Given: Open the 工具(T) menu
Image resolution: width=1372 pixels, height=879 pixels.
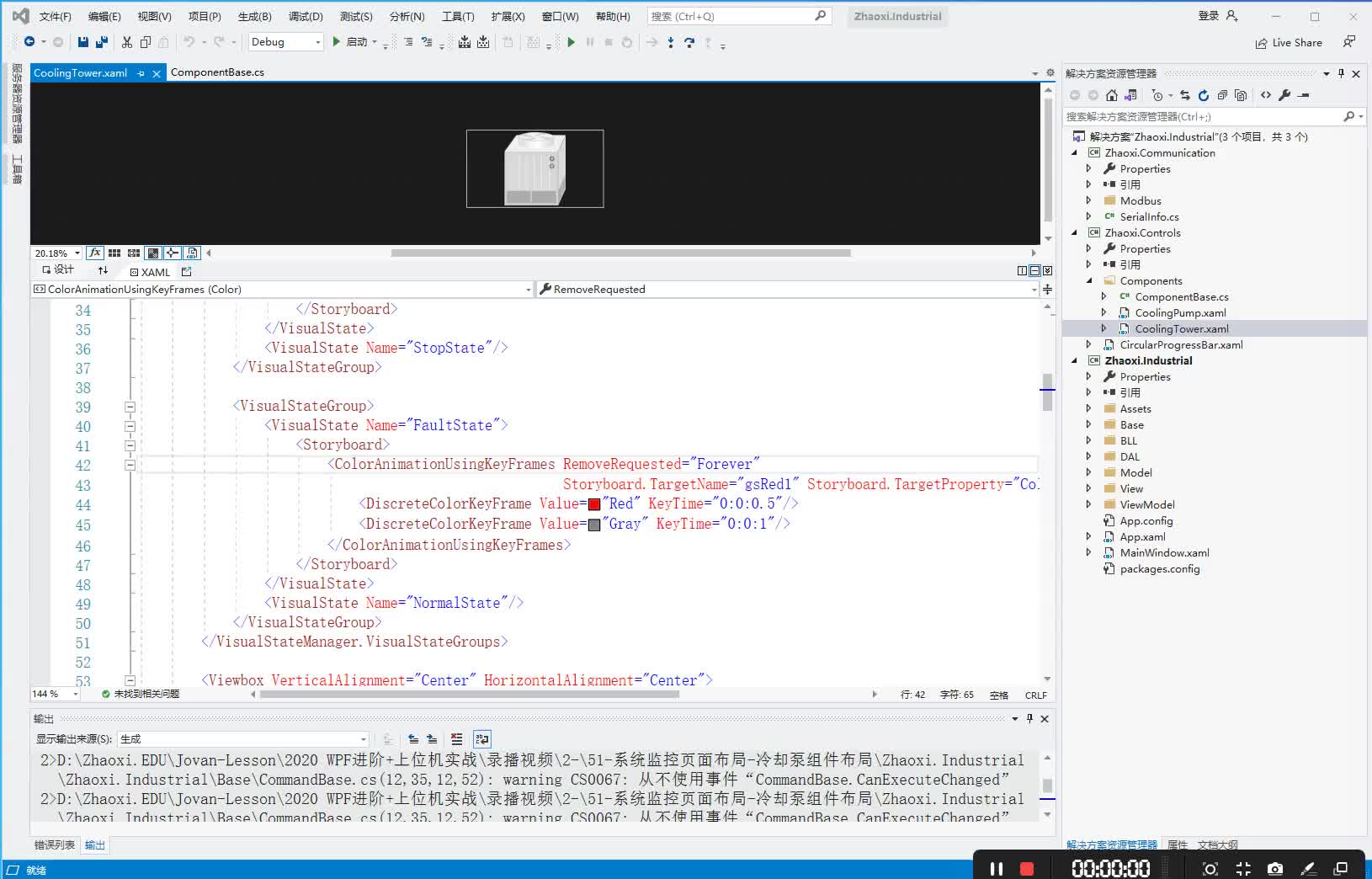Looking at the screenshot, I should point(458,16).
